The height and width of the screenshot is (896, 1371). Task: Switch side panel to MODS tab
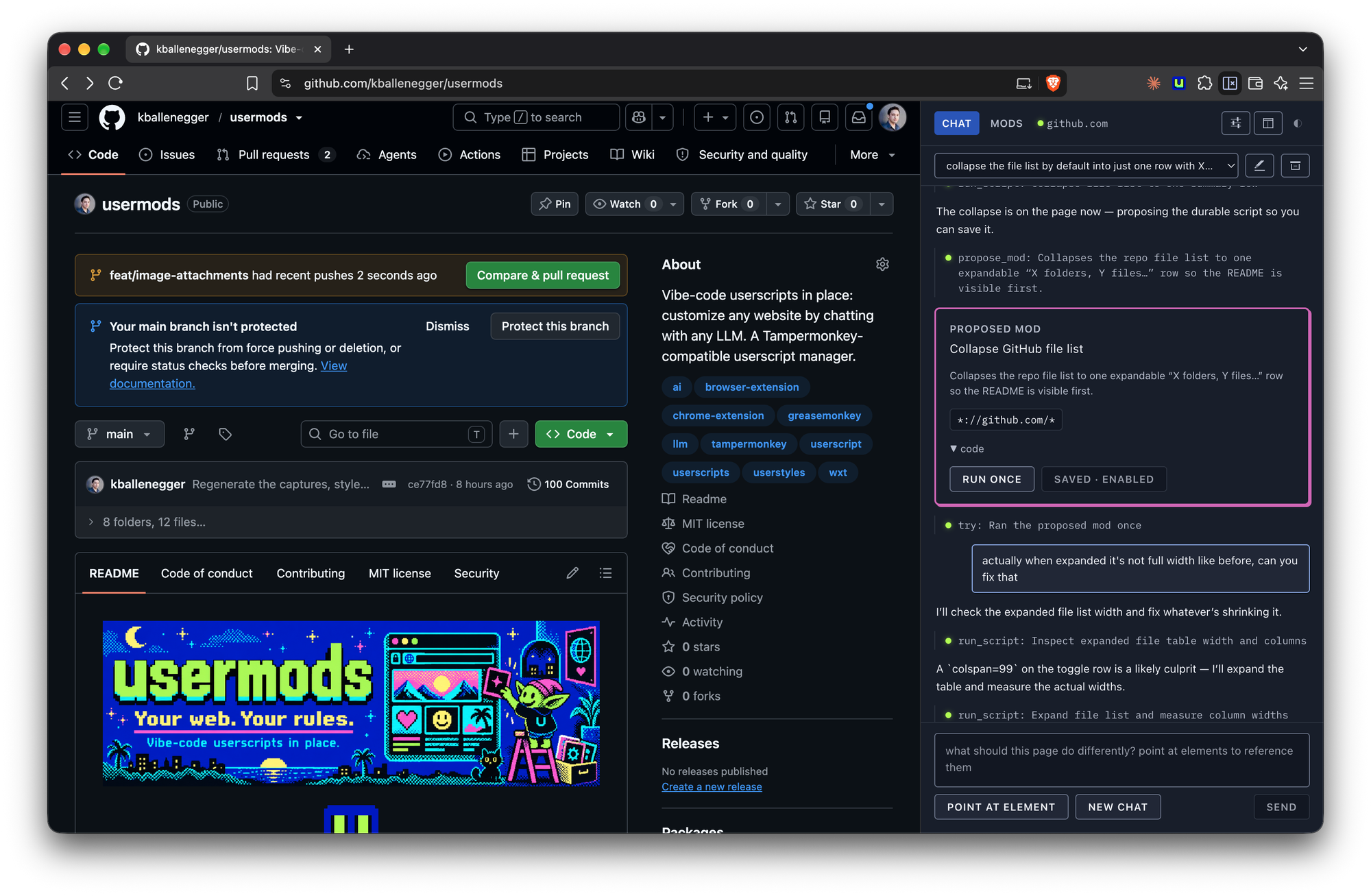pos(1006,123)
